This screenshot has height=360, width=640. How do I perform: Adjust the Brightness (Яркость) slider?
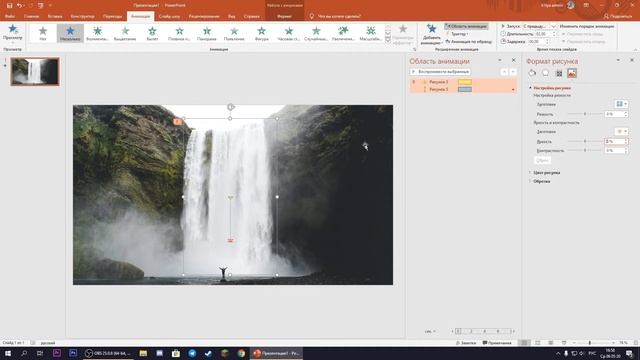coord(584,141)
